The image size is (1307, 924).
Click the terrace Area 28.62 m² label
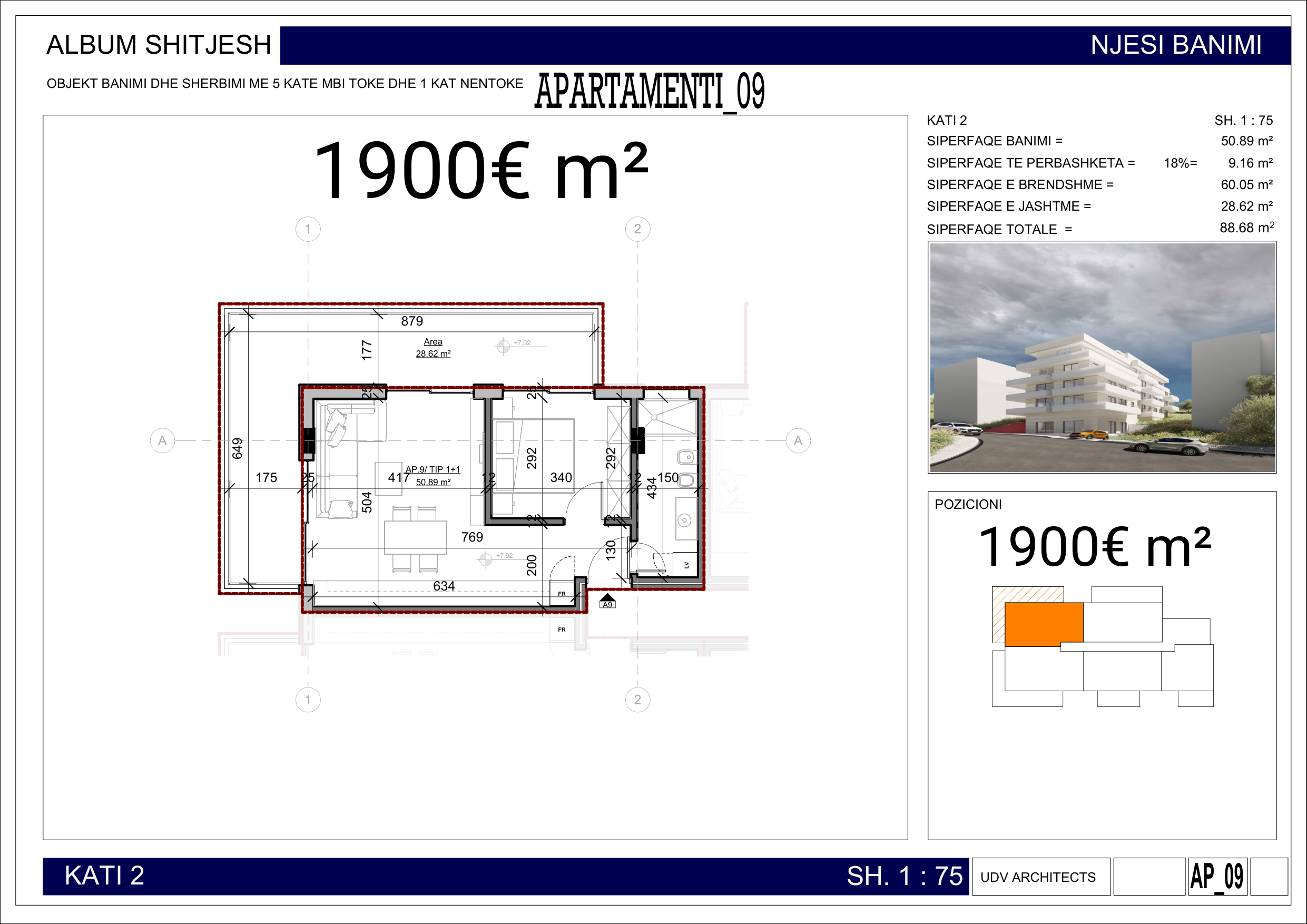click(433, 347)
